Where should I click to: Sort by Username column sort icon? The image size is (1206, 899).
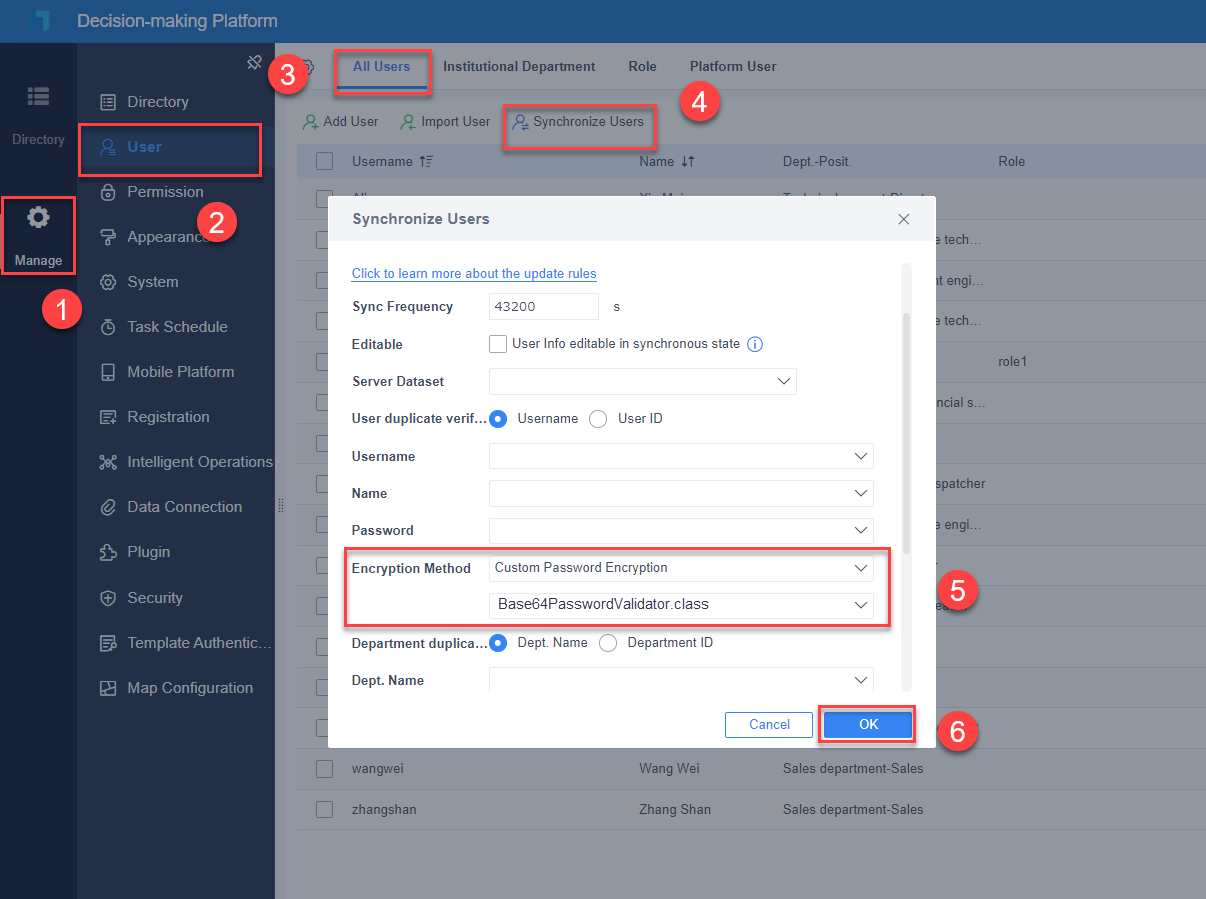click(x=426, y=161)
